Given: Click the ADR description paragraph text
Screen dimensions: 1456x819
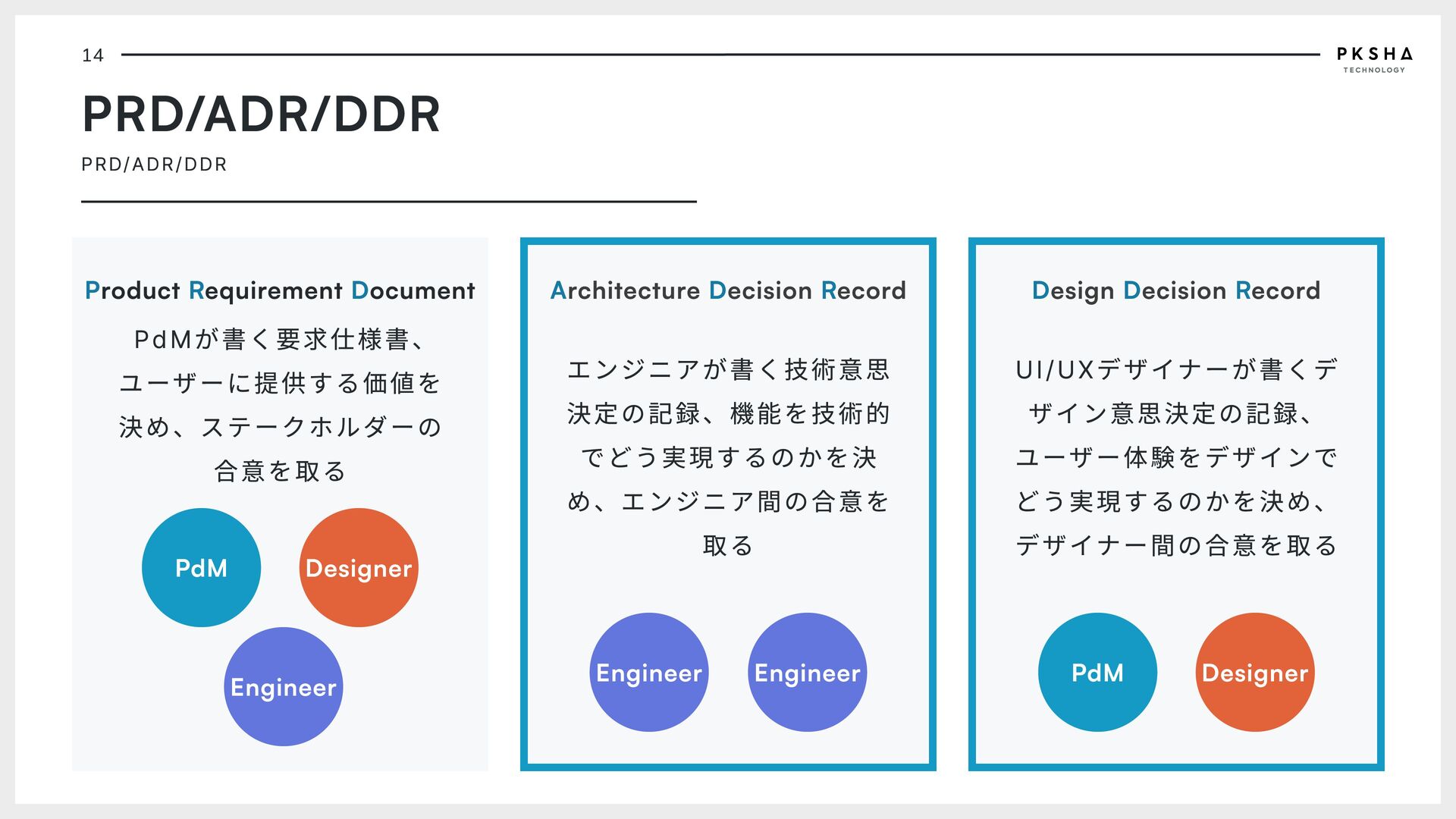Looking at the screenshot, I should [x=728, y=457].
